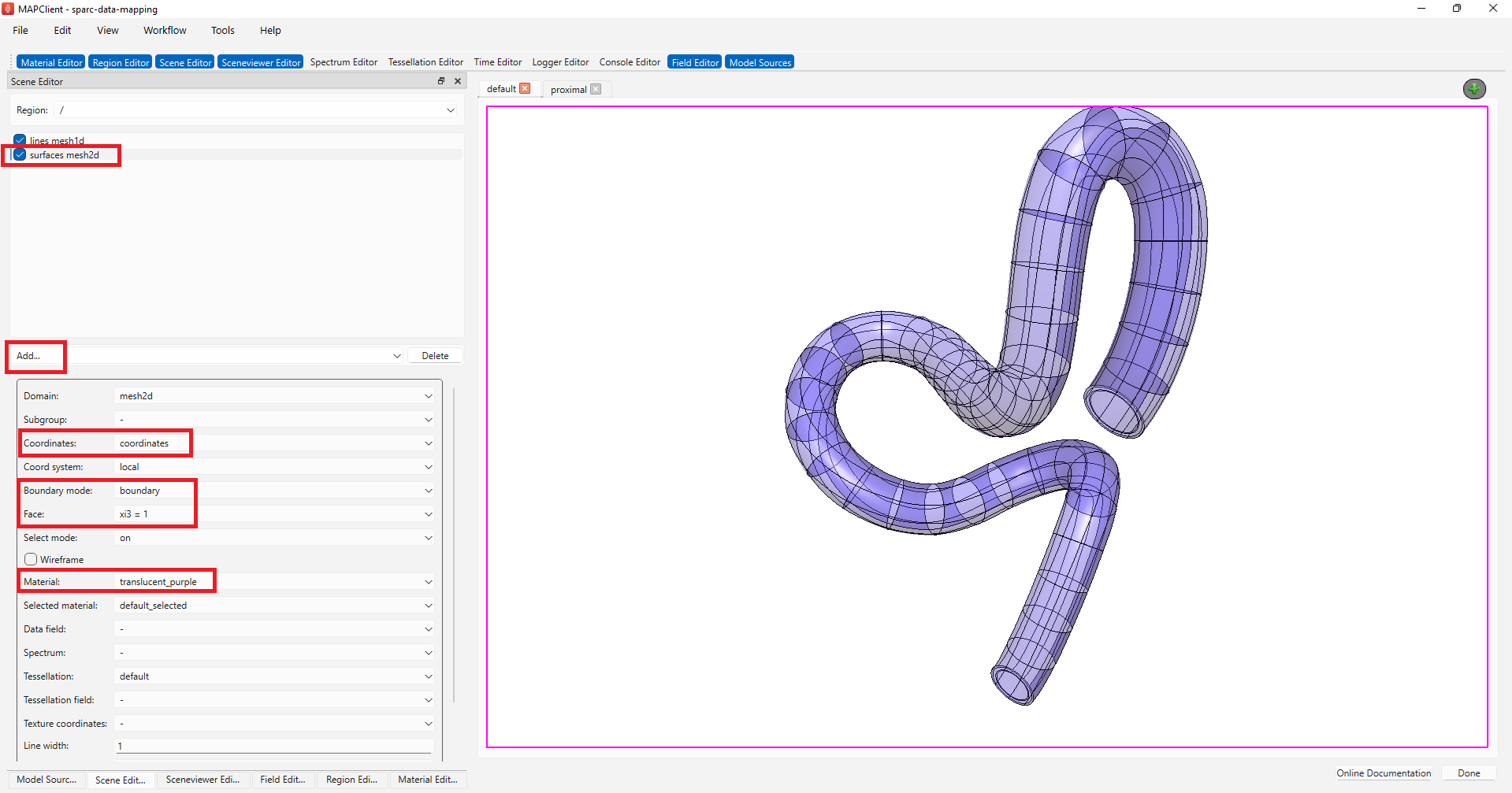The width and height of the screenshot is (1512, 793).
Task: Switch to Material Editor bottom tab
Action: point(428,780)
